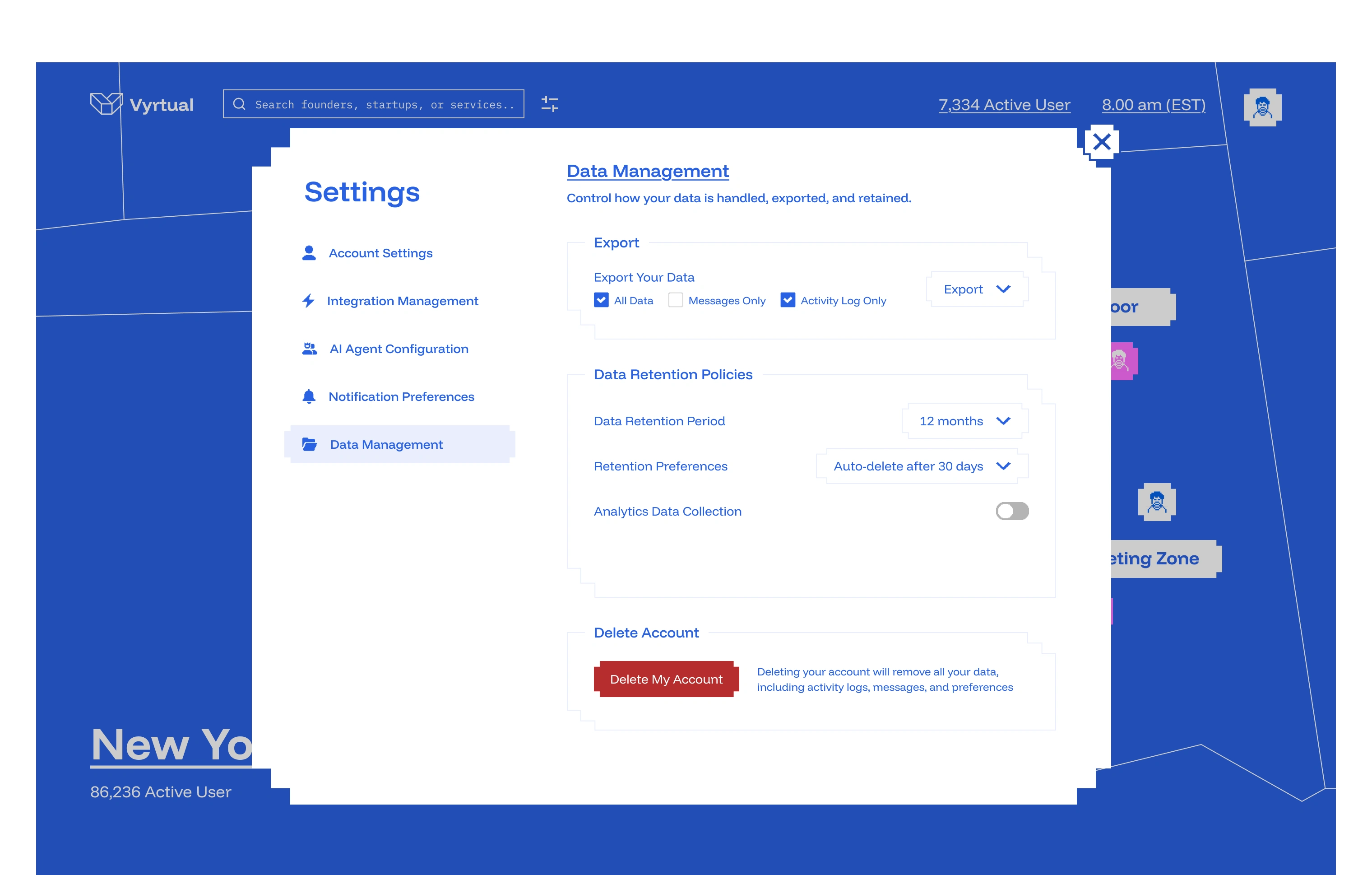The image size is (1372, 875).
Task: Click the Notification Preferences bell icon
Action: pyautogui.click(x=309, y=397)
